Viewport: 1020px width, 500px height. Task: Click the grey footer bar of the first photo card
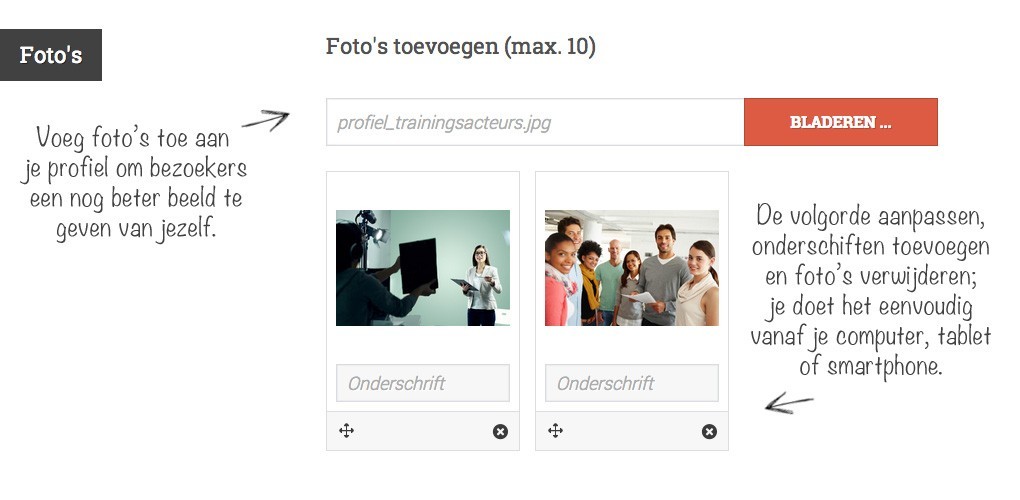(423, 430)
